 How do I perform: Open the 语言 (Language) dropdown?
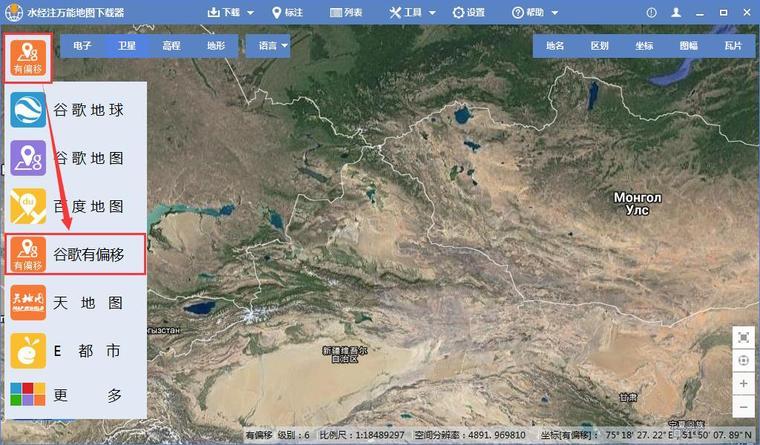point(272,46)
